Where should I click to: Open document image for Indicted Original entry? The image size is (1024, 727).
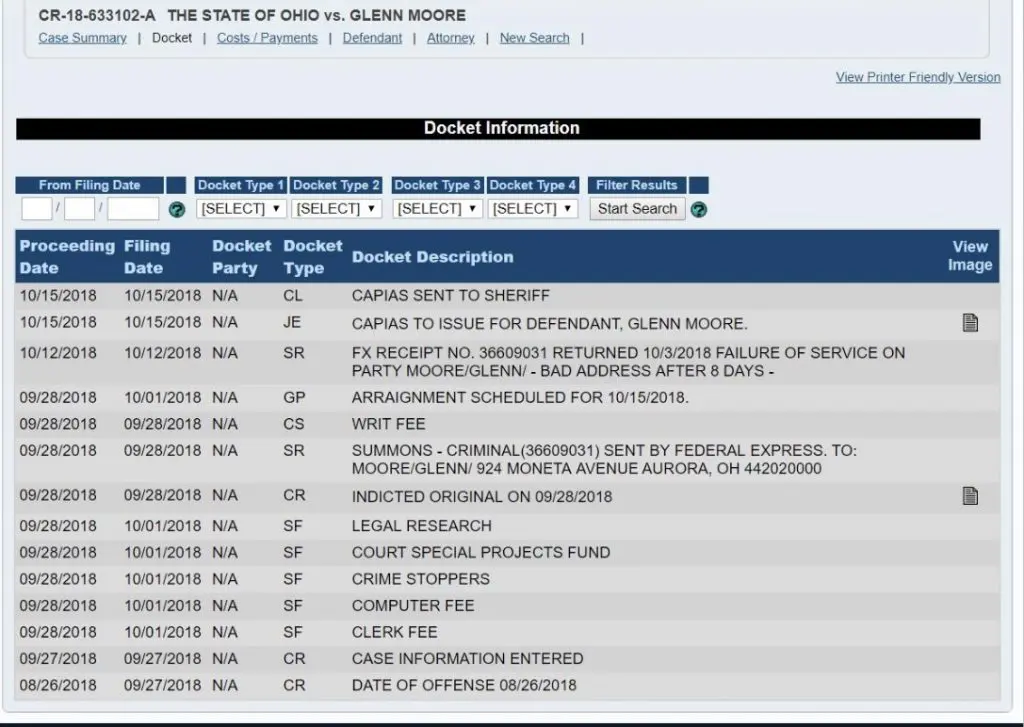(969, 496)
